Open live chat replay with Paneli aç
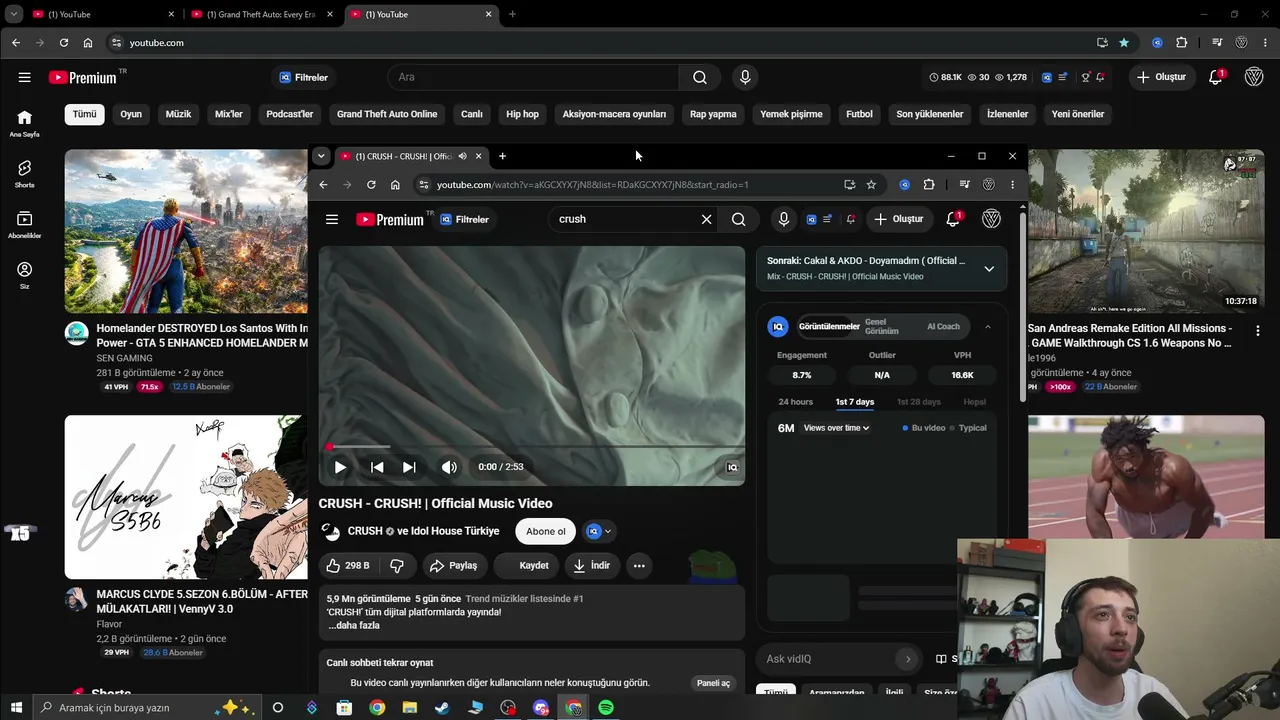 (714, 683)
